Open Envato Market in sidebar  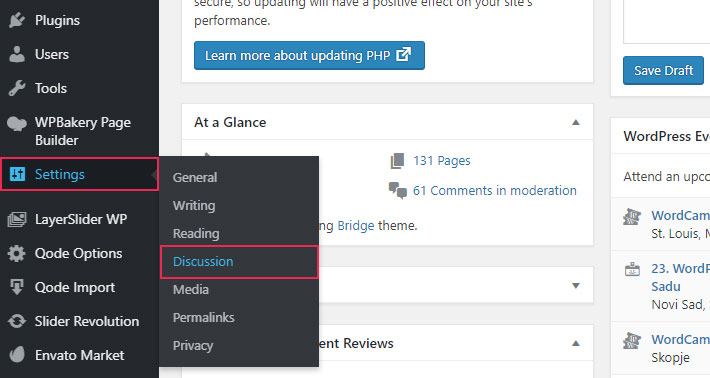pos(79,355)
